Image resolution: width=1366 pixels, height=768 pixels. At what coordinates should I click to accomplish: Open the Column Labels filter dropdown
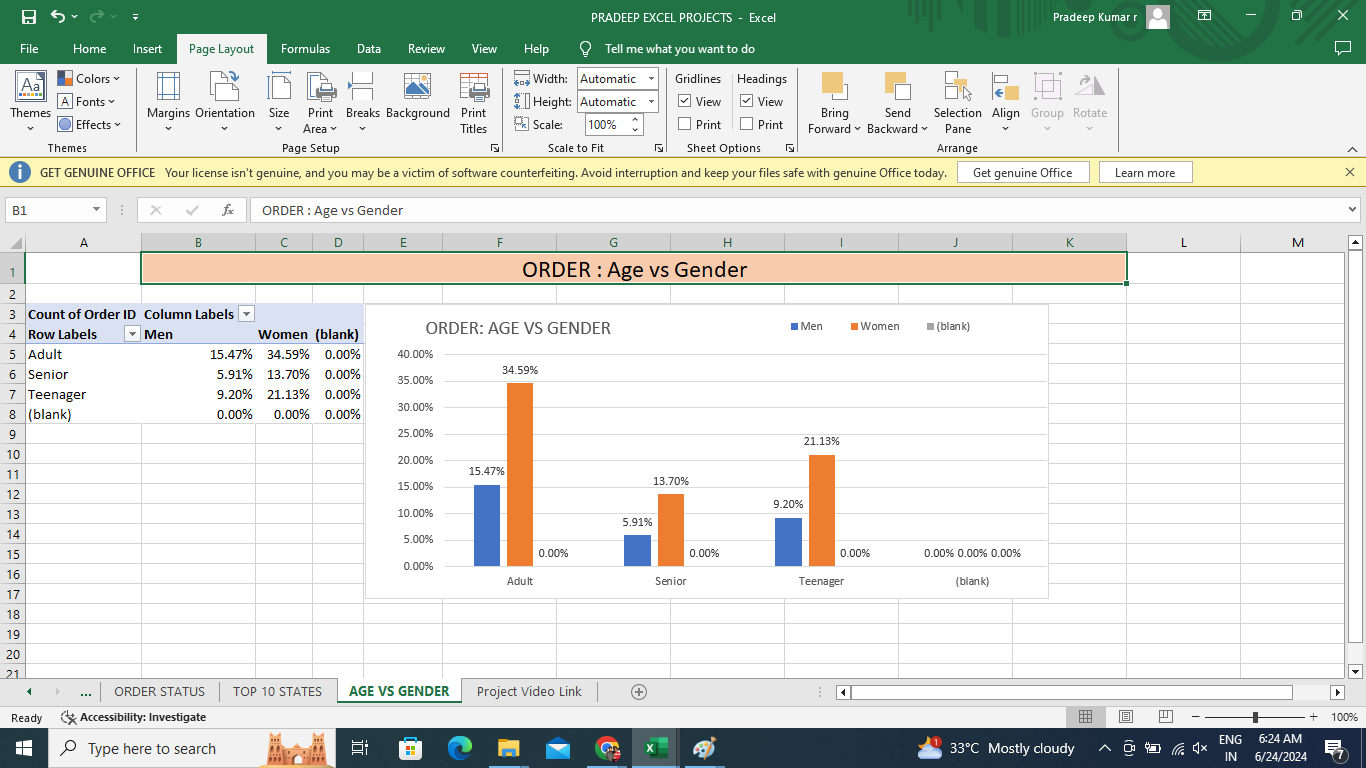pyautogui.click(x=247, y=314)
